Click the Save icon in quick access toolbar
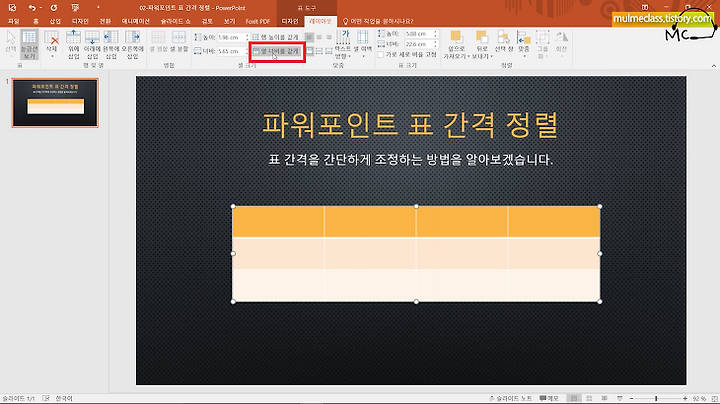The image size is (720, 404). pos(12,8)
